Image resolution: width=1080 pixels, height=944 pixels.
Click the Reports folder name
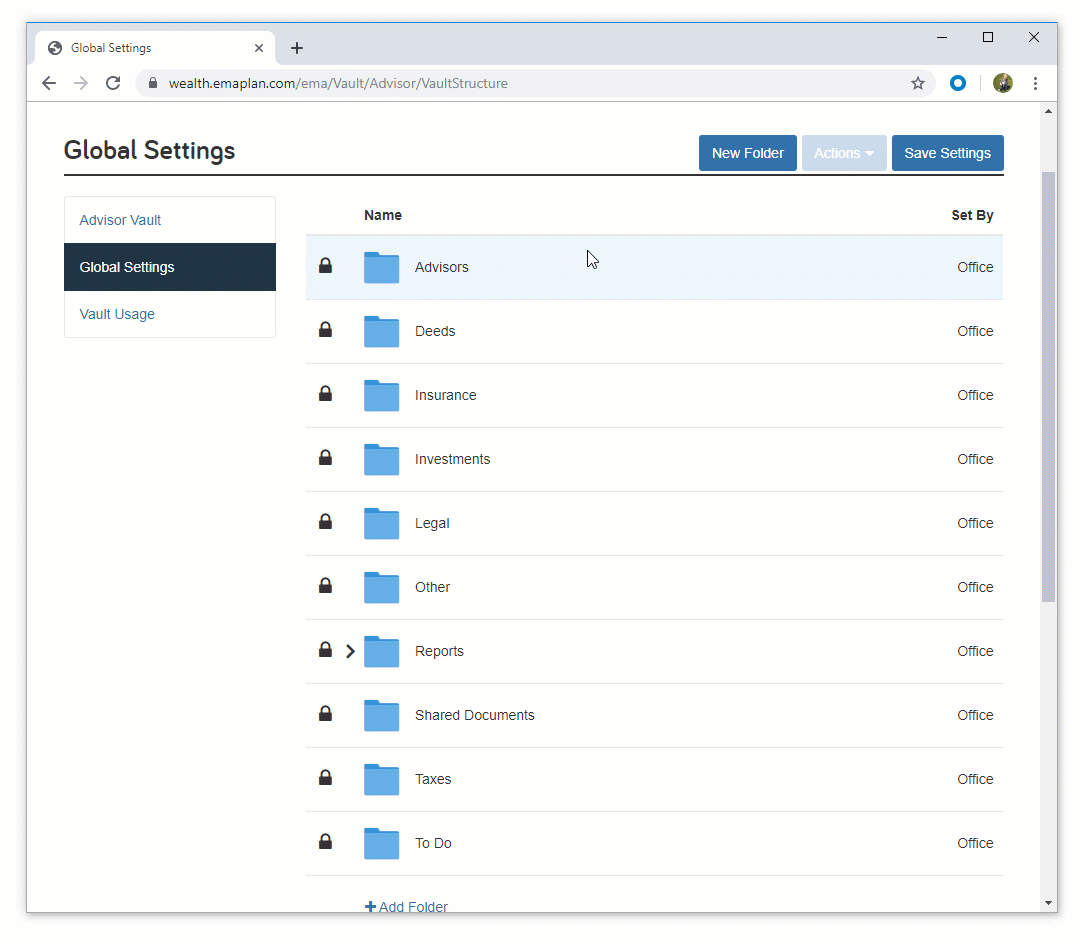click(x=439, y=651)
